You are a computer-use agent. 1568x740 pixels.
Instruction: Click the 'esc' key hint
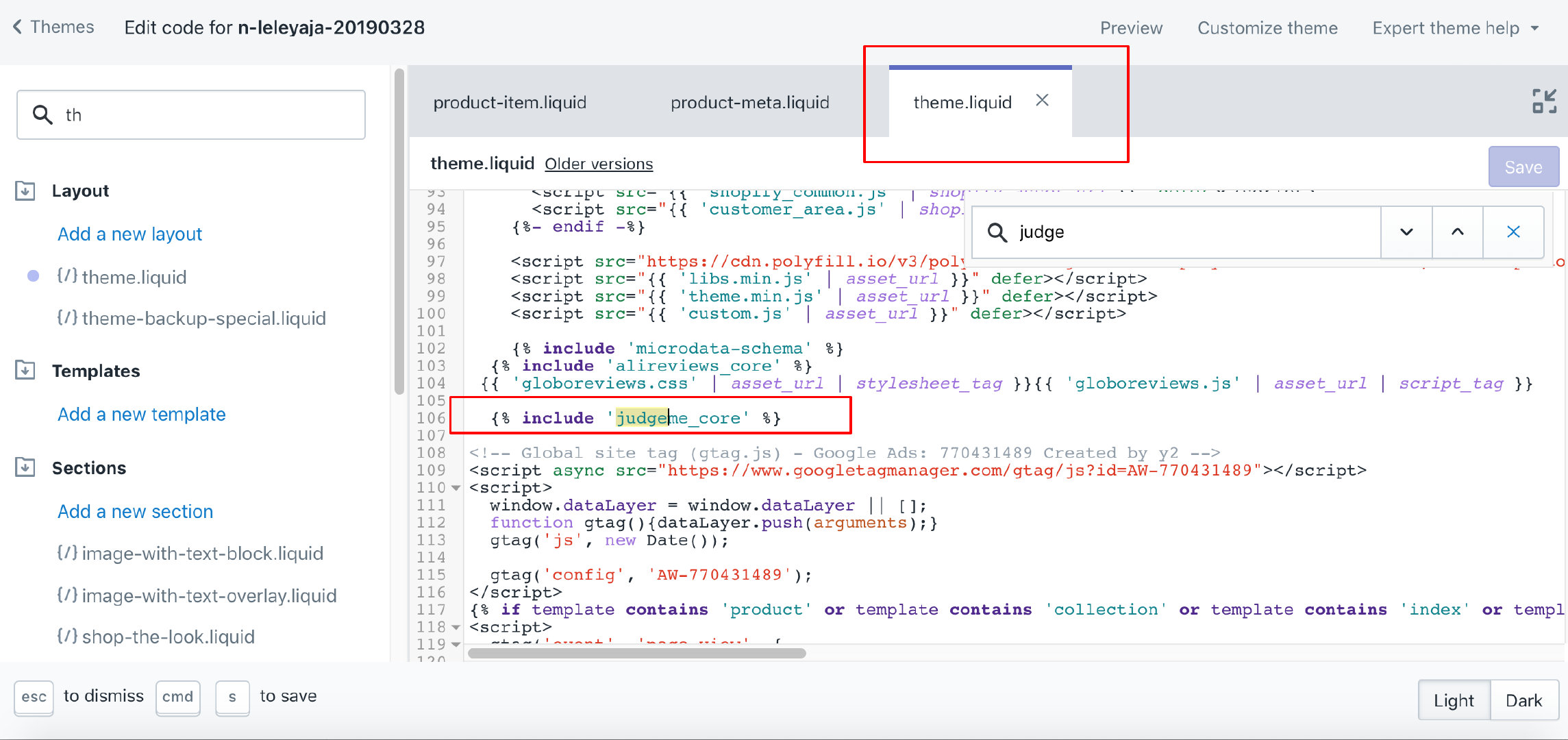(x=34, y=698)
